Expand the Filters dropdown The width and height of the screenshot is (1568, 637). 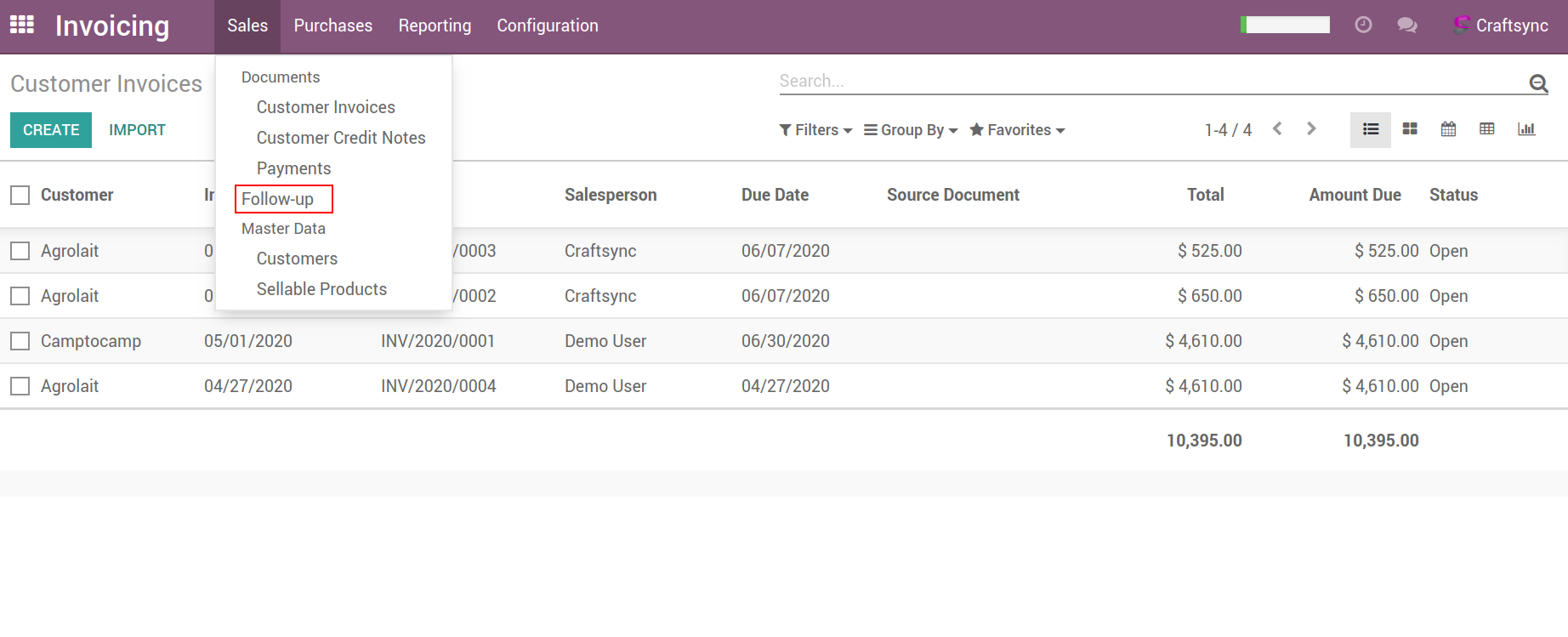point(815,130)
